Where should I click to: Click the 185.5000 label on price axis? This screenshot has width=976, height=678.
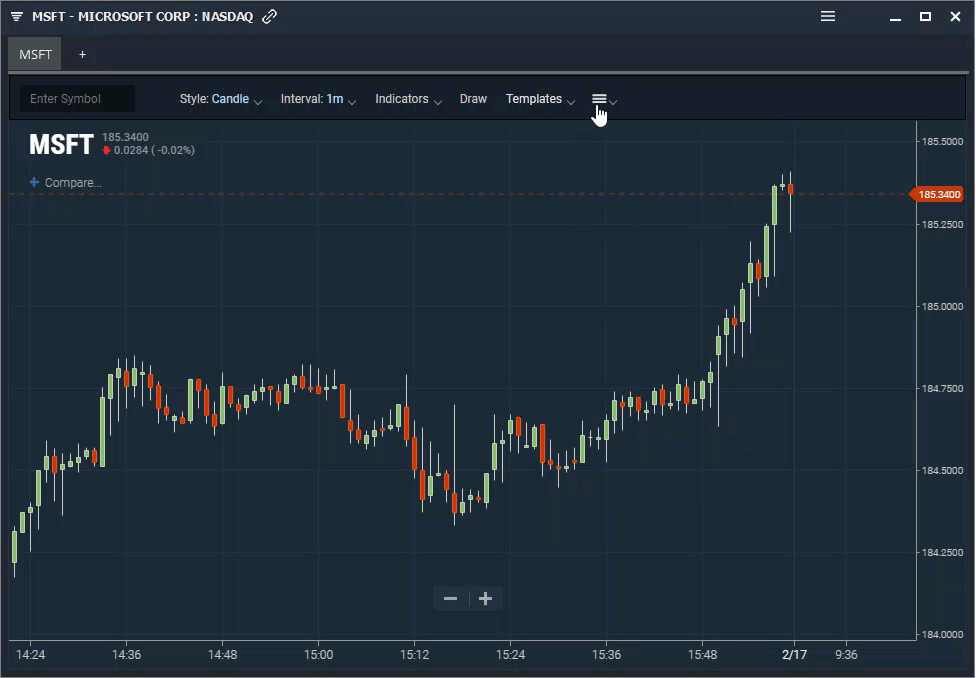941,141
